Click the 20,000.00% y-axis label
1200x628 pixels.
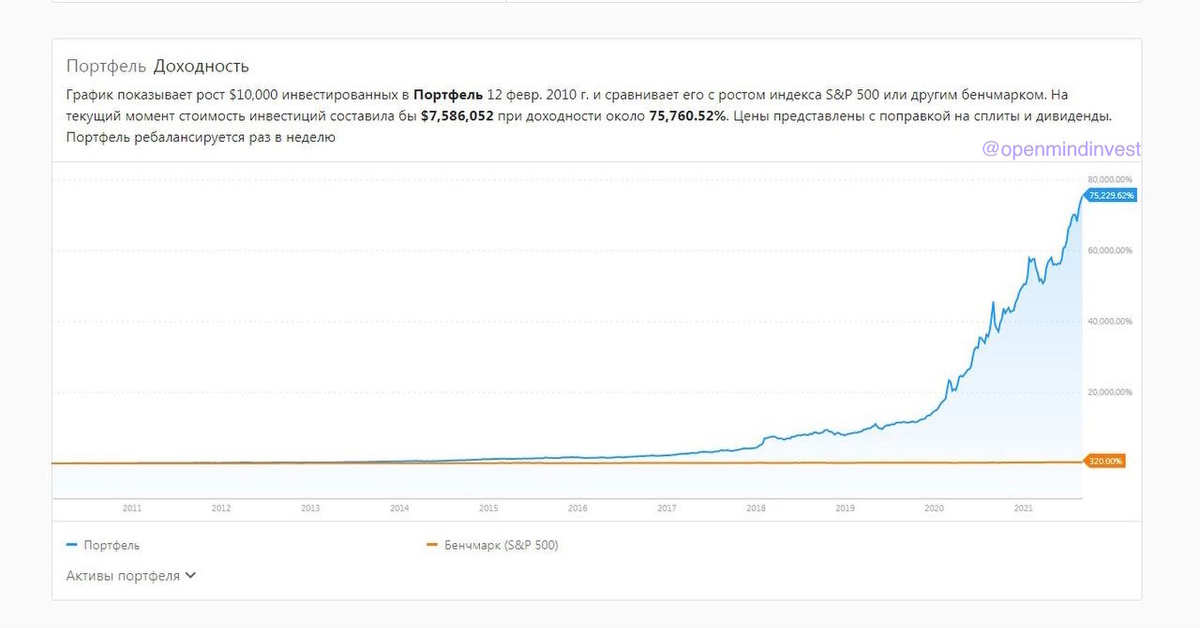[x=1110, y=392]
